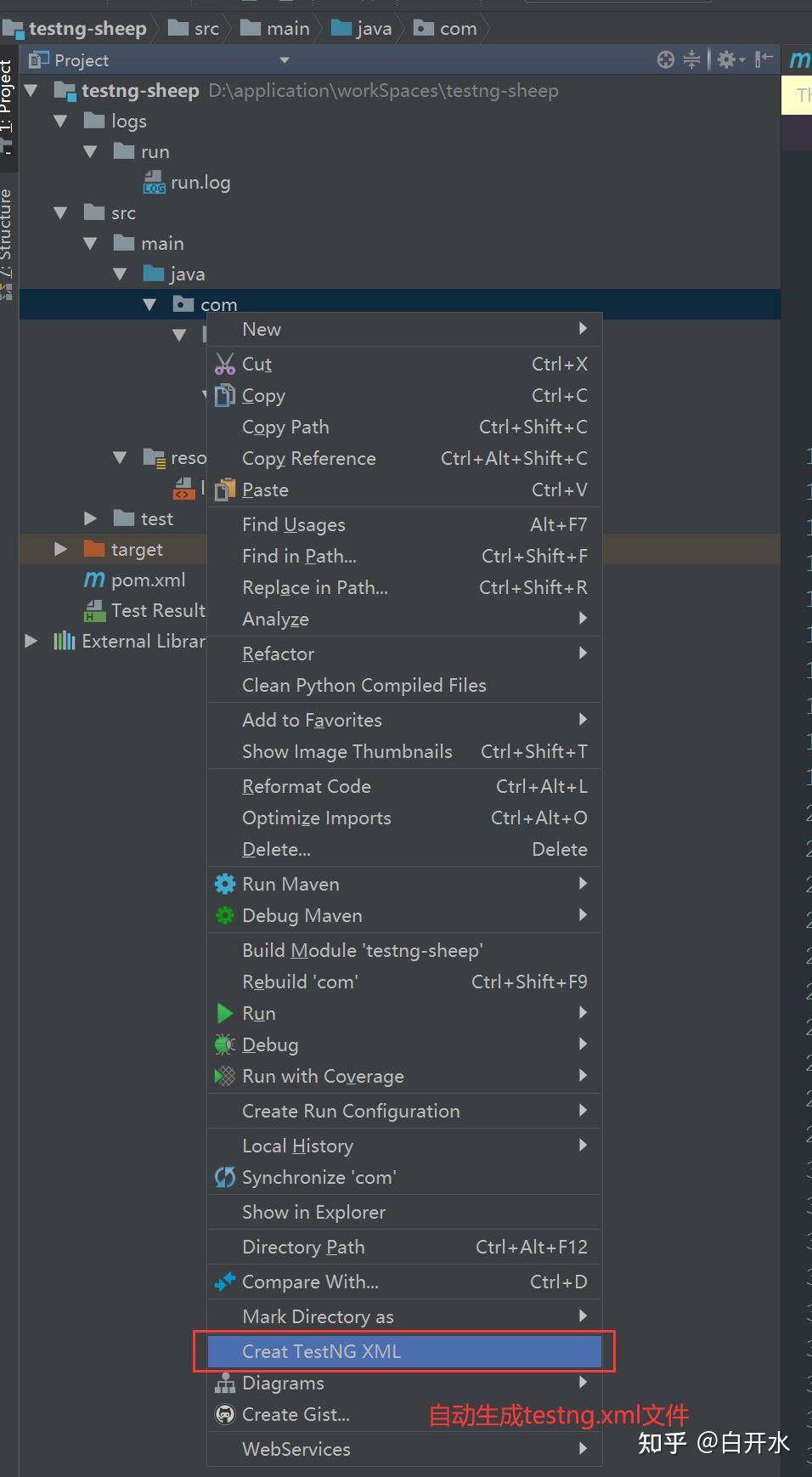Screen dimensions: 812x1477
Task: Click the Cut scissors icon
Action: (224, 364)
